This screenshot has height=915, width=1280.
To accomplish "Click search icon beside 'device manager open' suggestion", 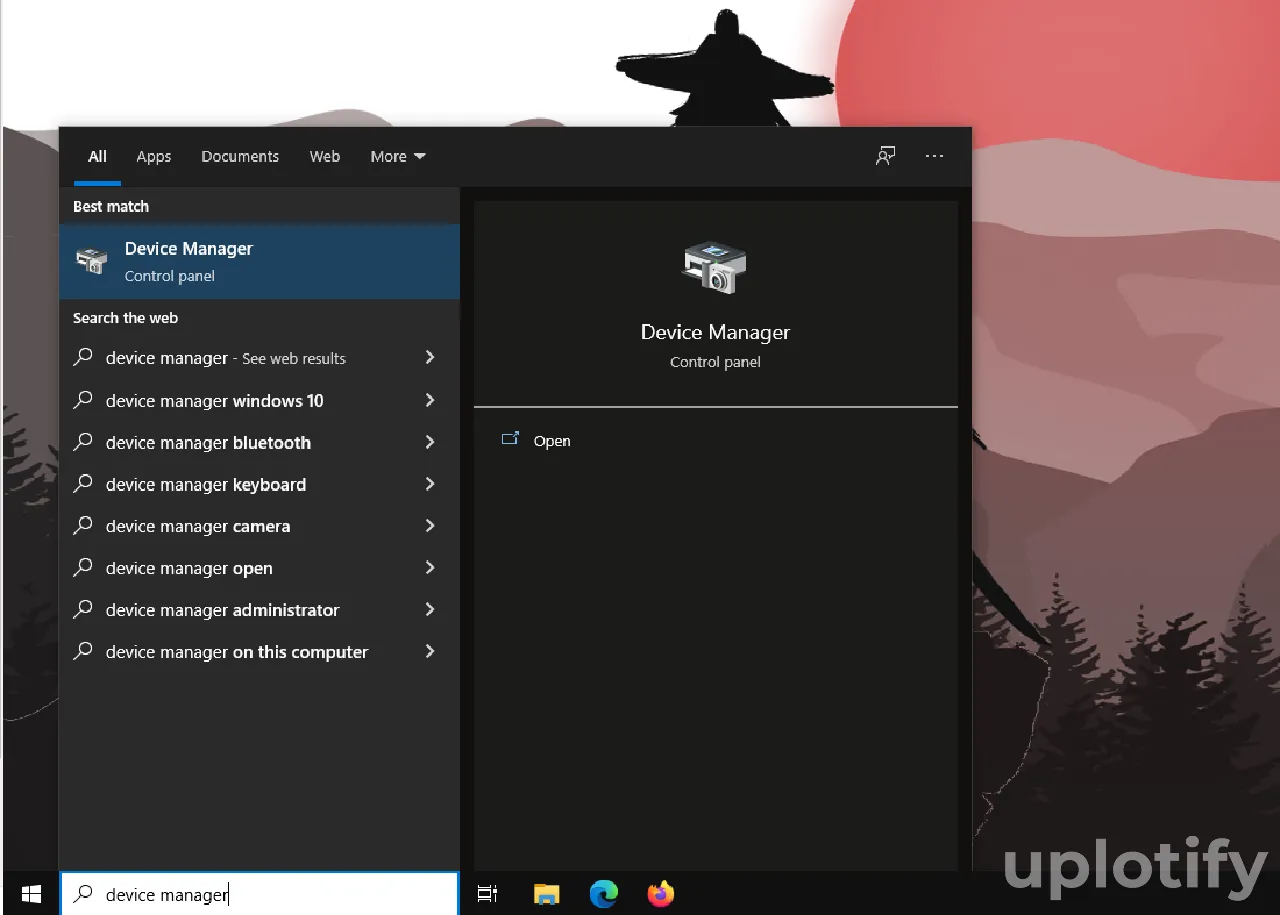I will pyautogui.click(x=84, y=567).
